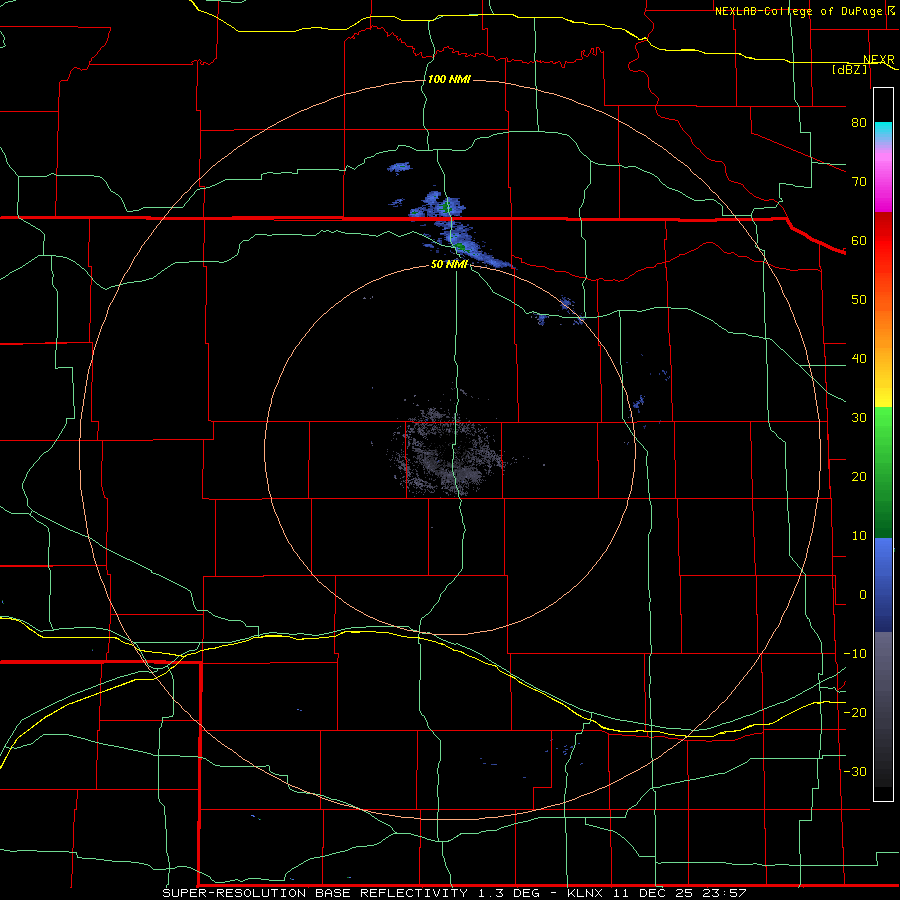Image resolution: width=900 pixels, height=900 pixels.
Task: Click the 30 value on the dBZ scale
Action: coord(859,418)
